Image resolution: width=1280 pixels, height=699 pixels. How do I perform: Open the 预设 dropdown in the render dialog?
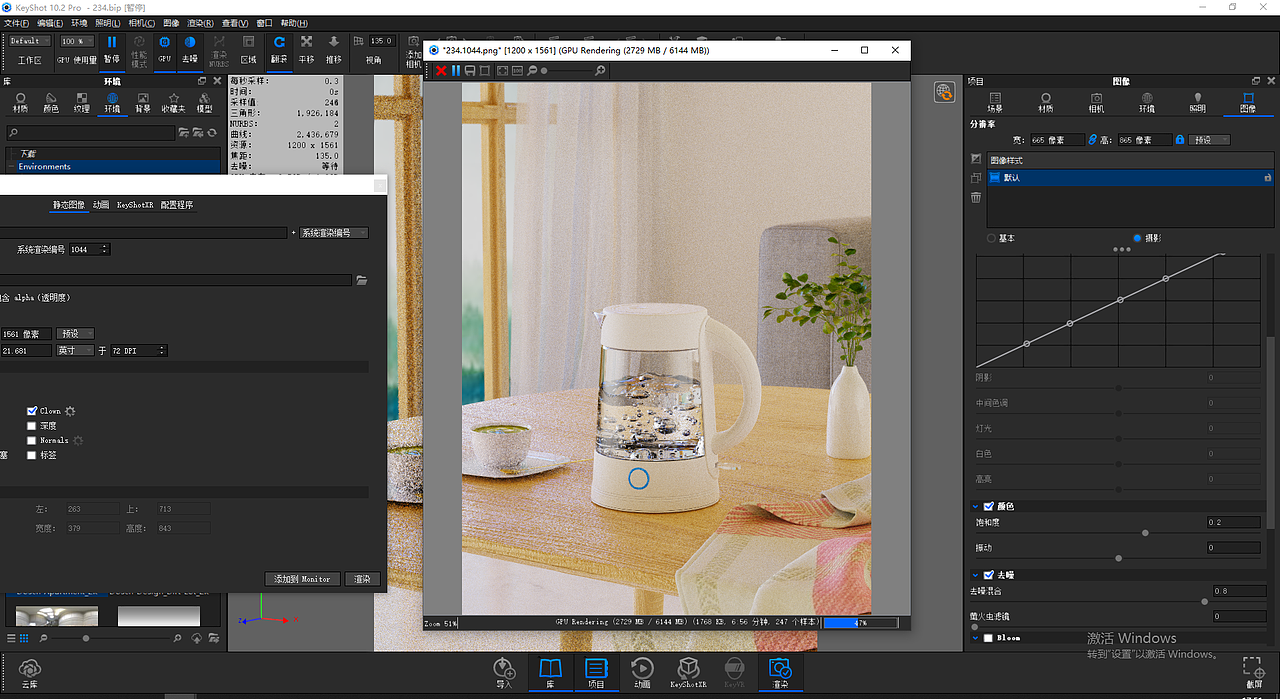pyautogui.click(x=75, y=334)
